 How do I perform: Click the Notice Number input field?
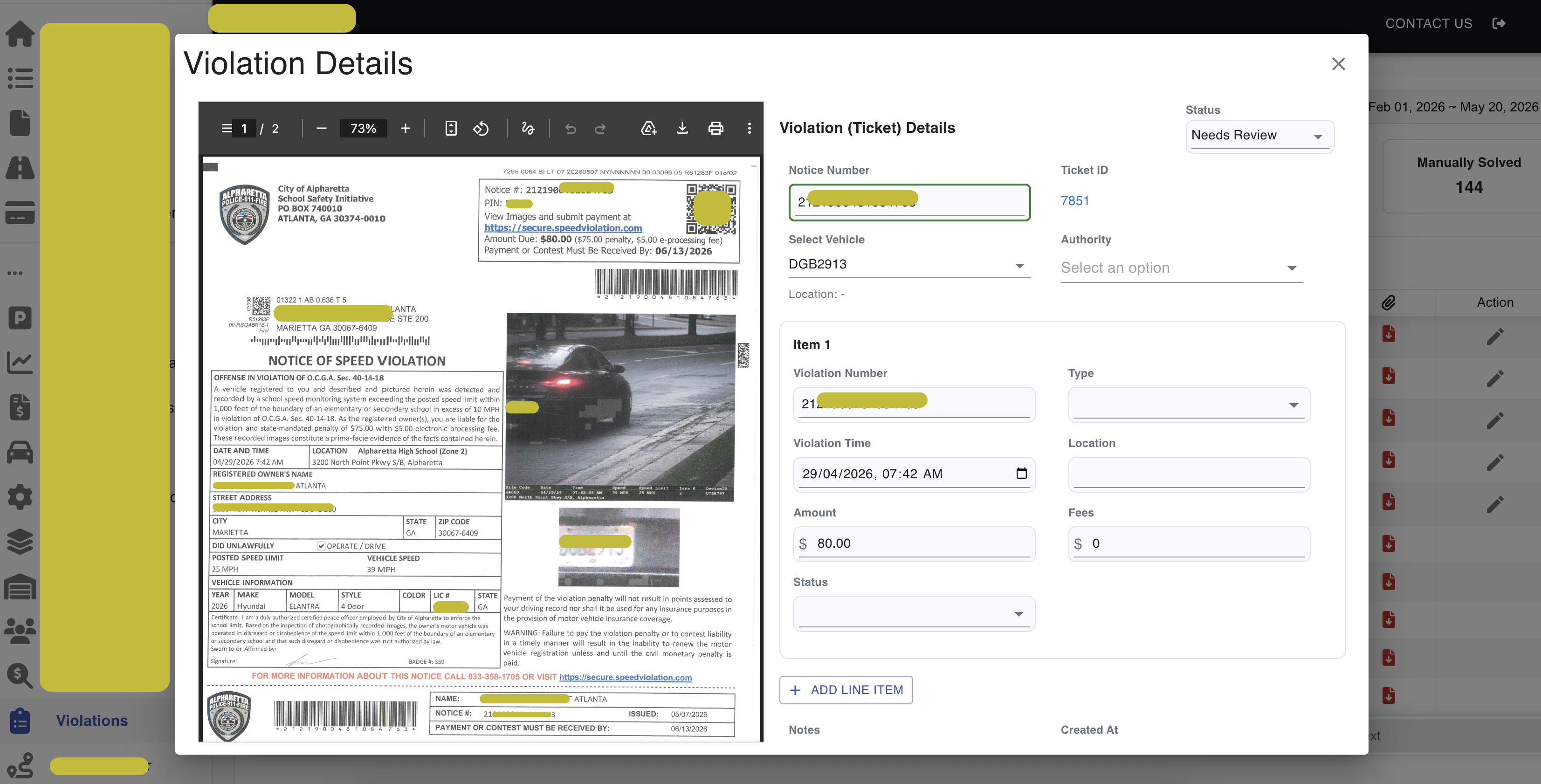pos(909,202)
